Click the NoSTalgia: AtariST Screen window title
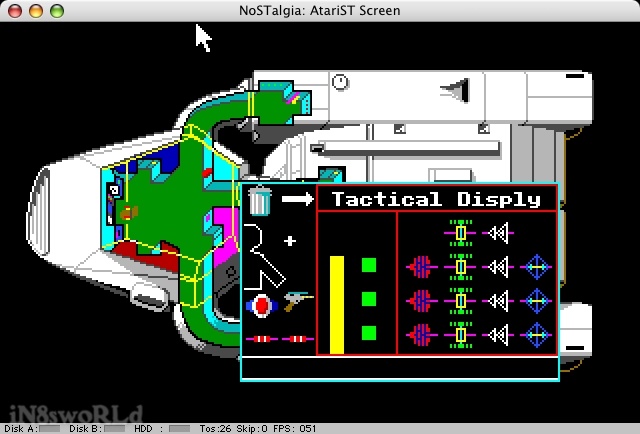Viewport: 640px width, 434px height. (320, 10)
